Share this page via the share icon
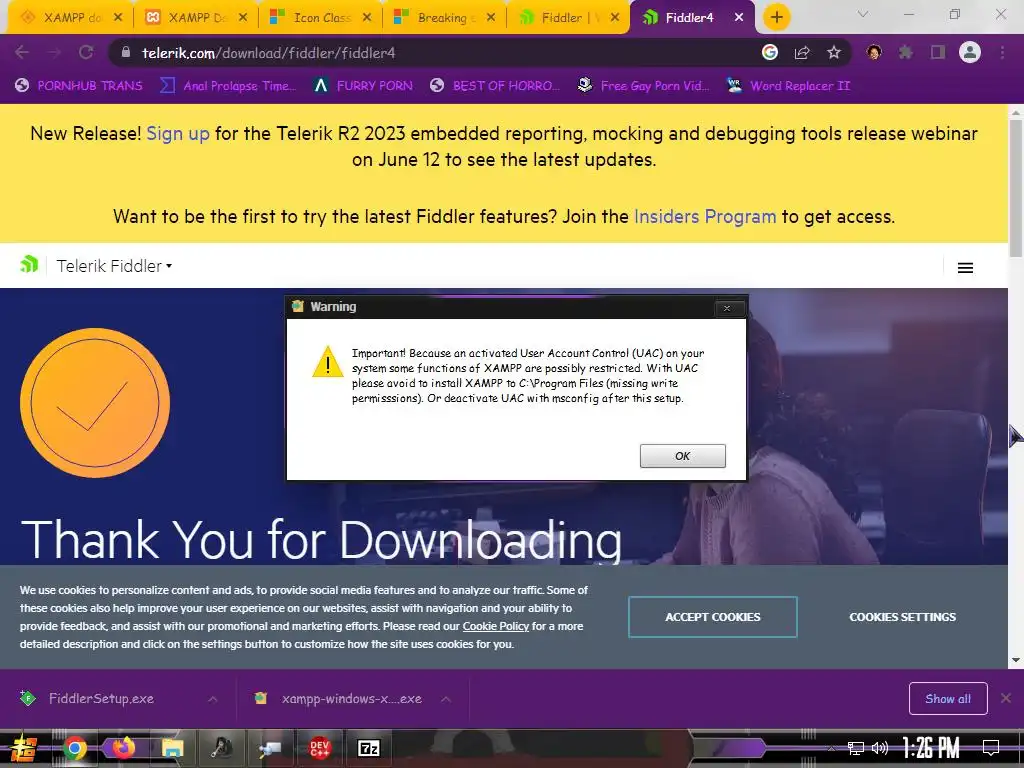This screenshot has height=768, width=1024. pos(802,53)
